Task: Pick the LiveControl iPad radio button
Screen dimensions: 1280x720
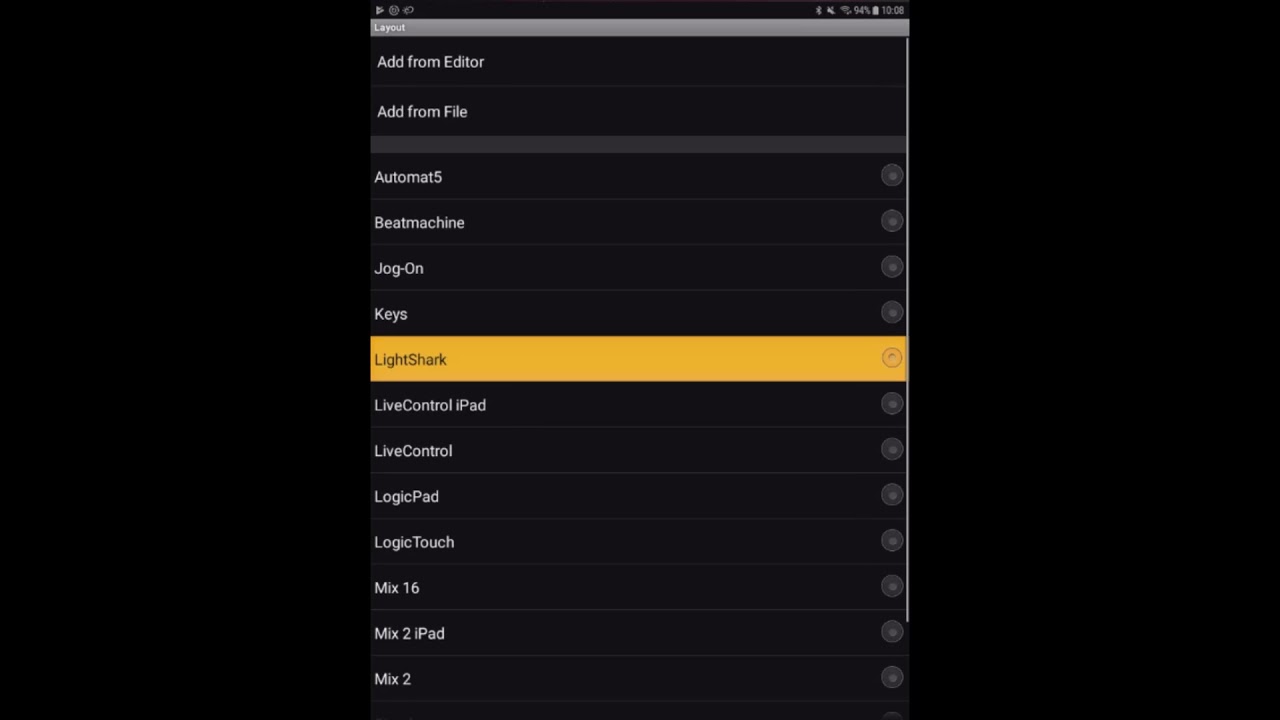Action: click(x=892, y=404)
